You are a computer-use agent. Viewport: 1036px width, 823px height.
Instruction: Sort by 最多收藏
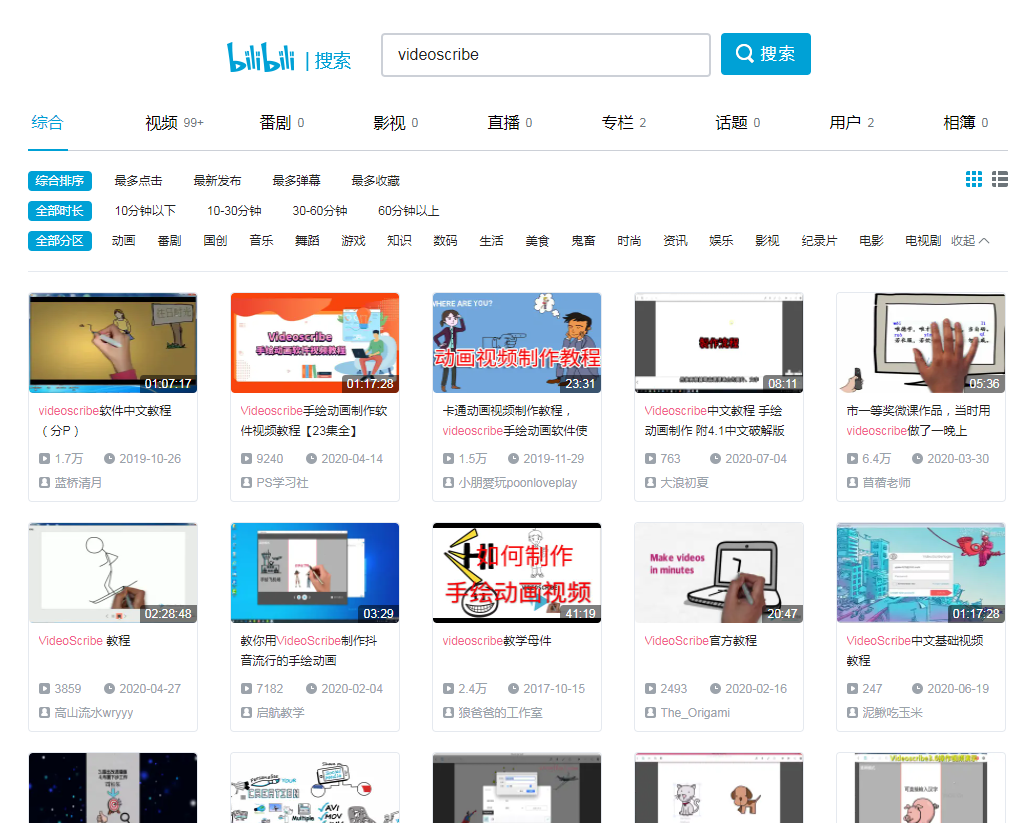tap(375, 180)
